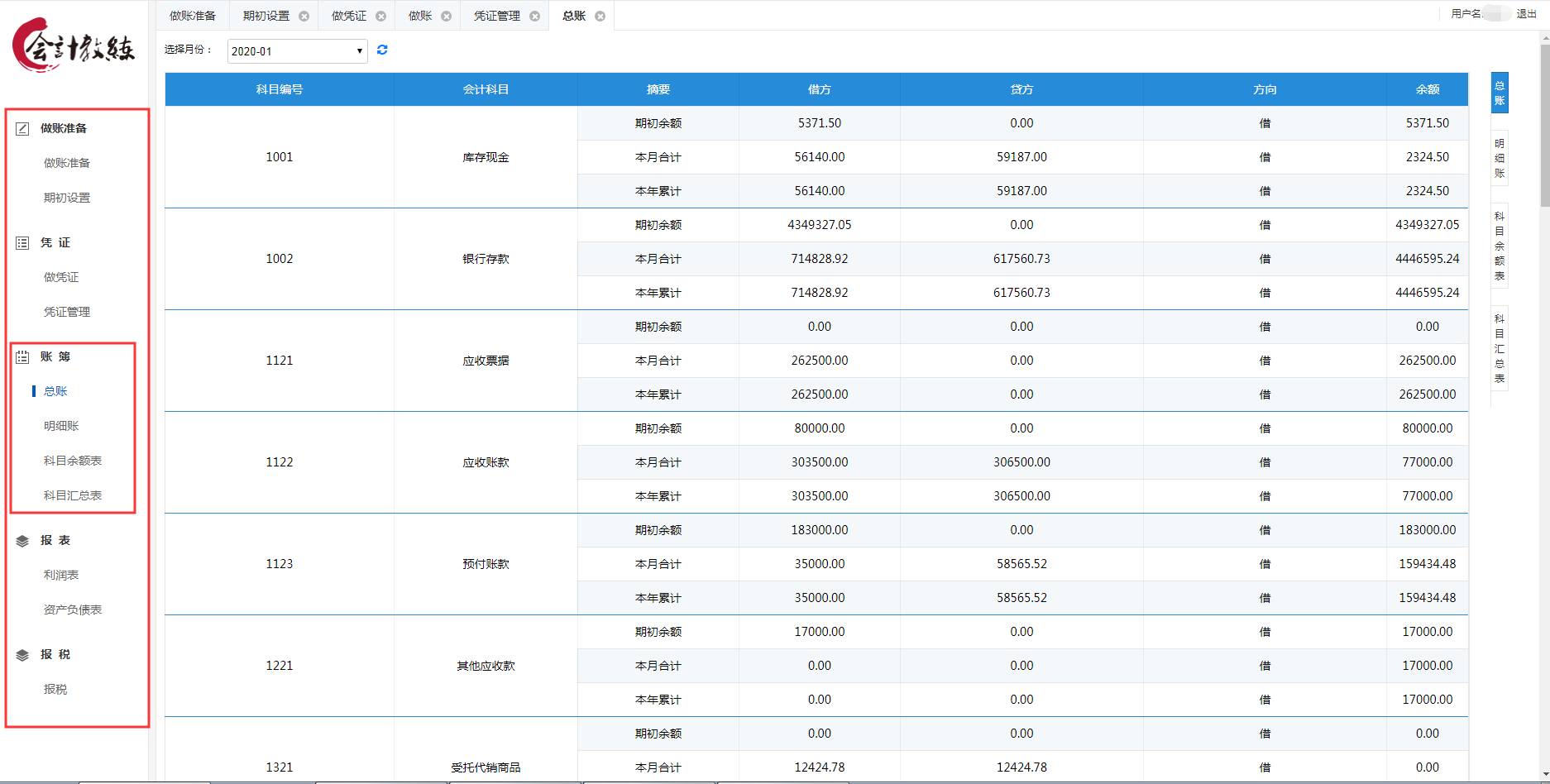Screen dimensions: 1550x784
Task: Open 资产负债表 in the left sidebar
Action: click(73, 610)
